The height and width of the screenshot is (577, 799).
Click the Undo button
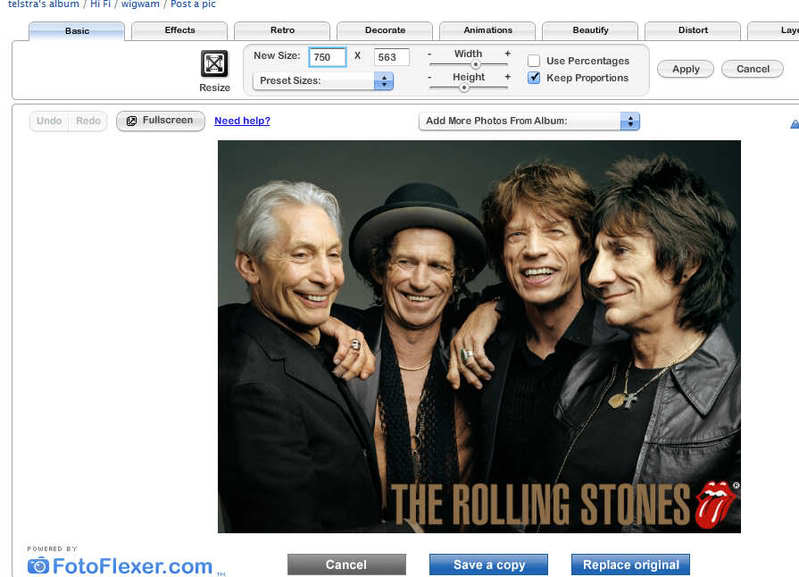click(49, 121)
